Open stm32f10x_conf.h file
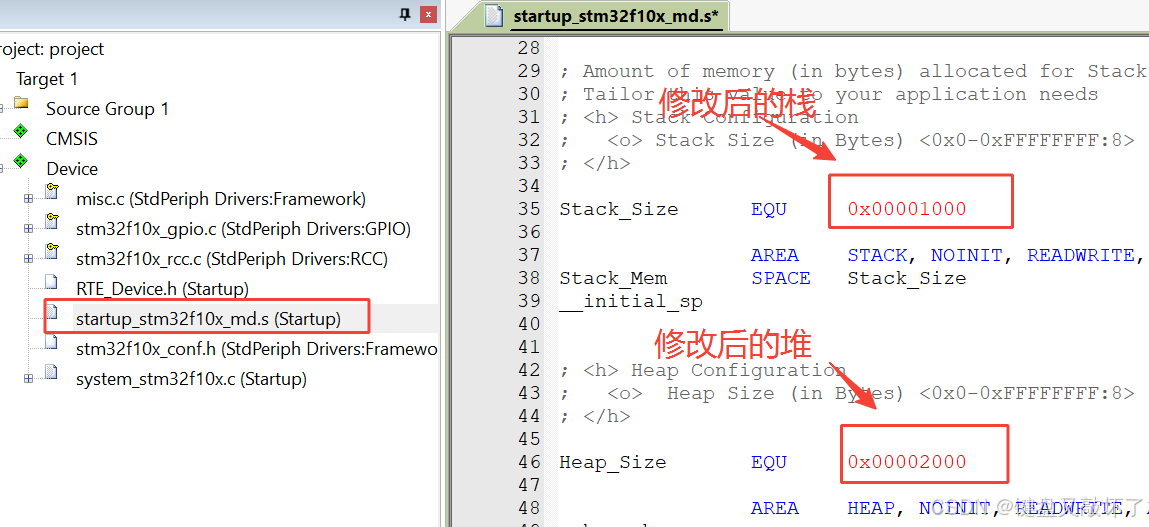 (x=256, y=349)
